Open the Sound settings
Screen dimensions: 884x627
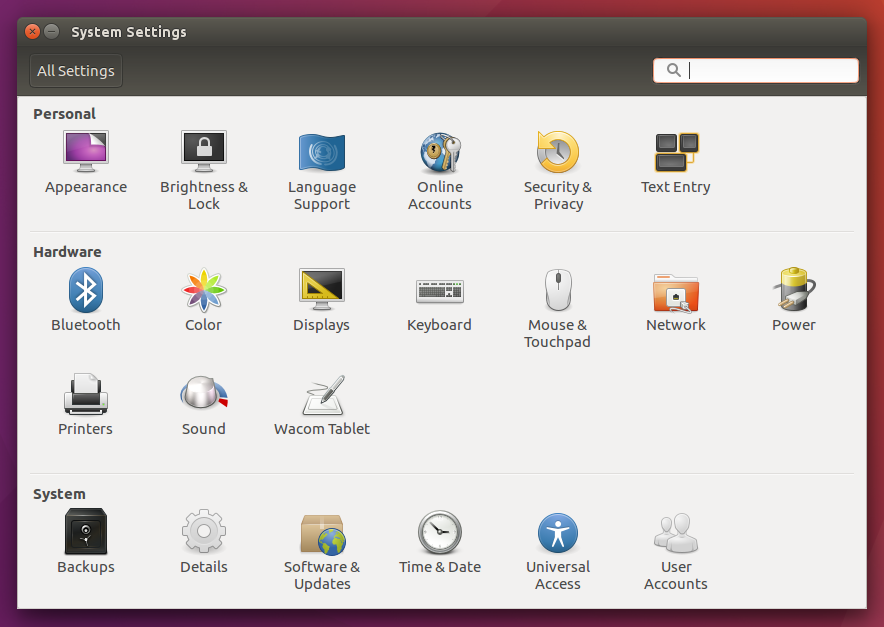[204, 395]
